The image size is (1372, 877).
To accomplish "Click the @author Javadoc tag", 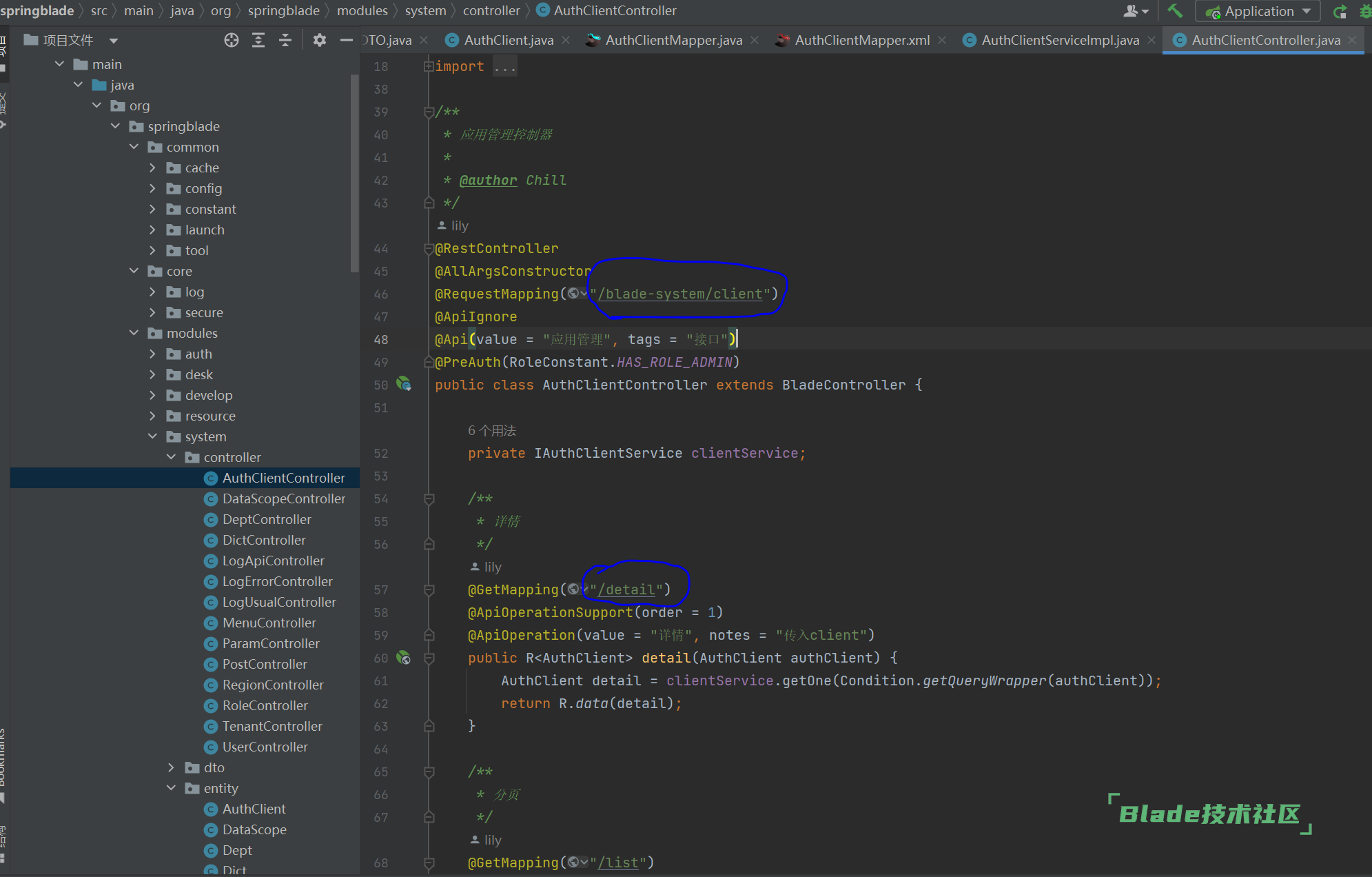I will click(488, 180).
